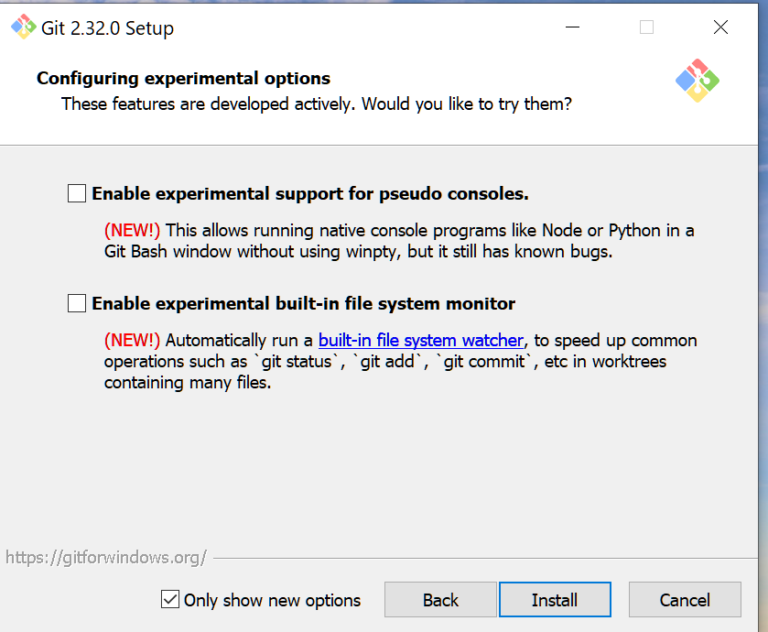Close the Git Setup window
768x632 pixels.
(x=720, y=28)
